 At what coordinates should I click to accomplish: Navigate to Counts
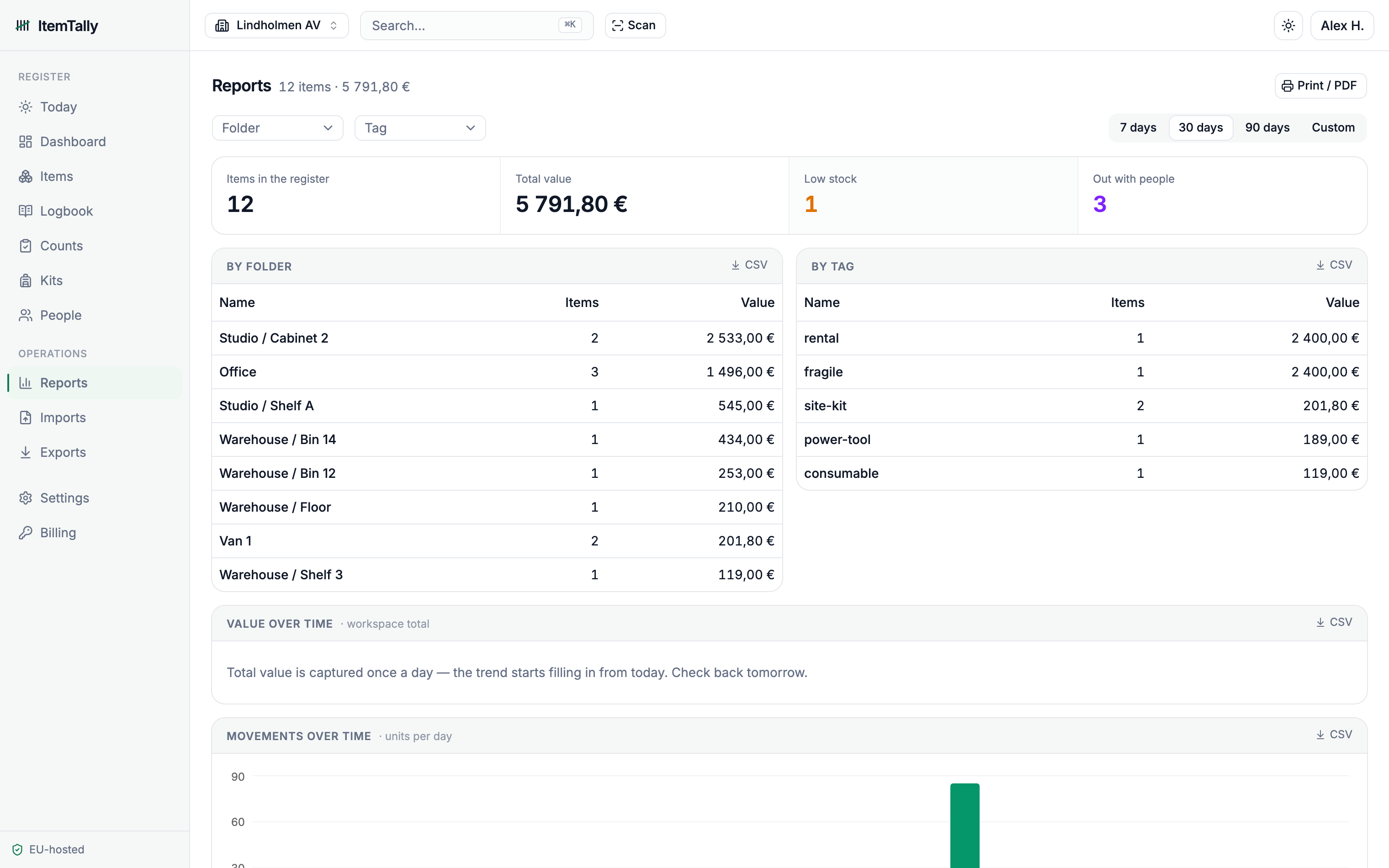click(x=95, y=246)
